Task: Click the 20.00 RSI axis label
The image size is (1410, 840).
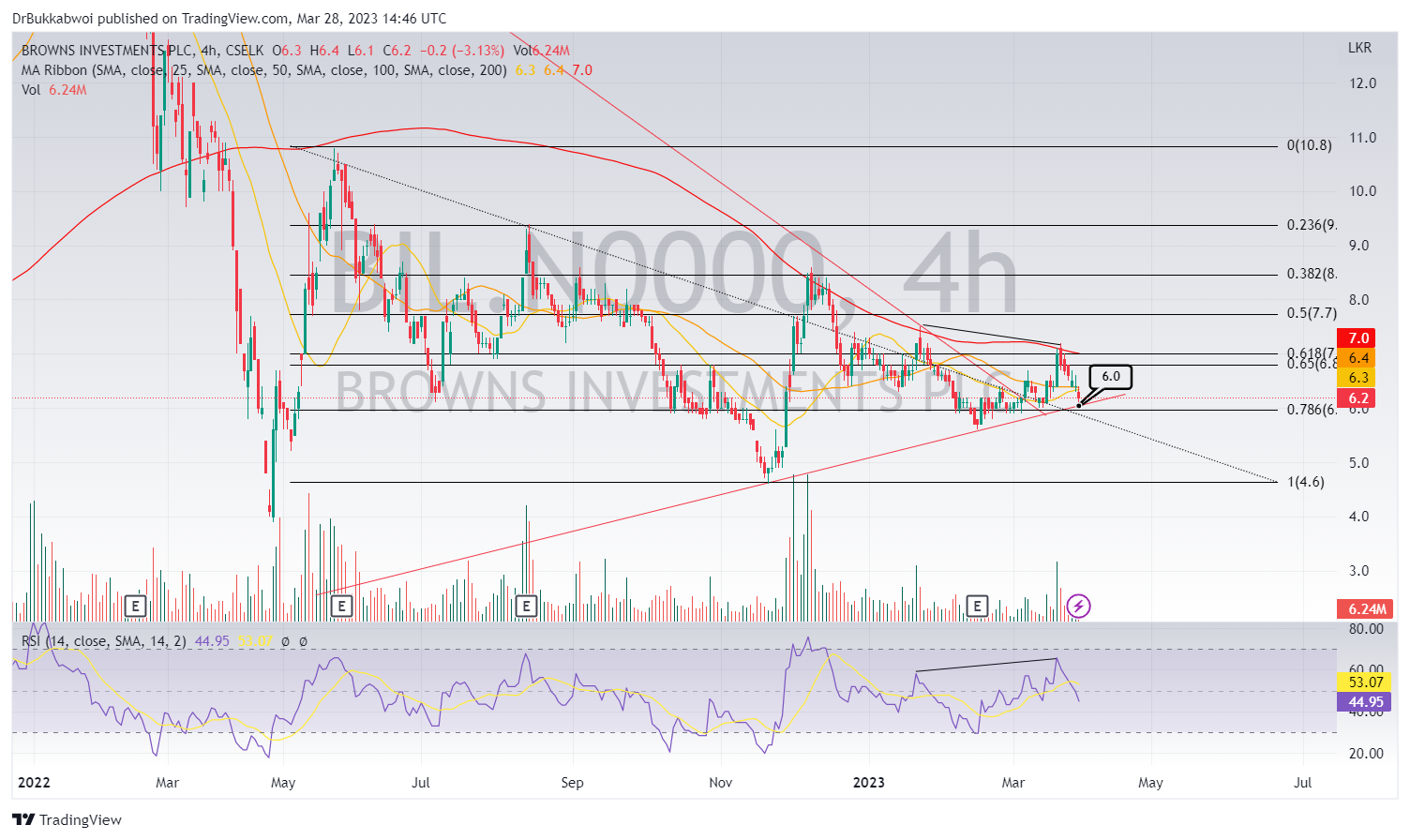Action: [1366, 754]
